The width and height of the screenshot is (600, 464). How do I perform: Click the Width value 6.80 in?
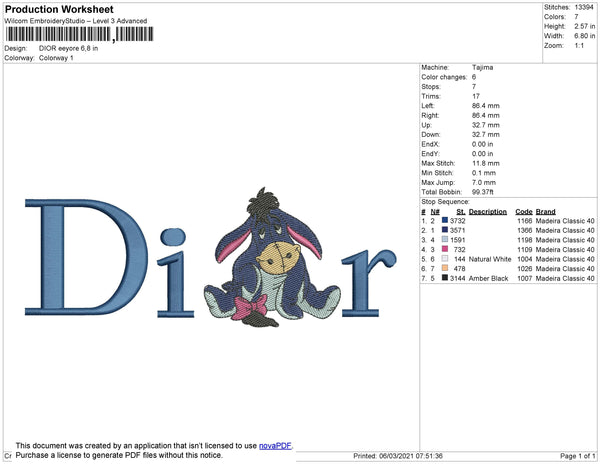coord(585,36)
